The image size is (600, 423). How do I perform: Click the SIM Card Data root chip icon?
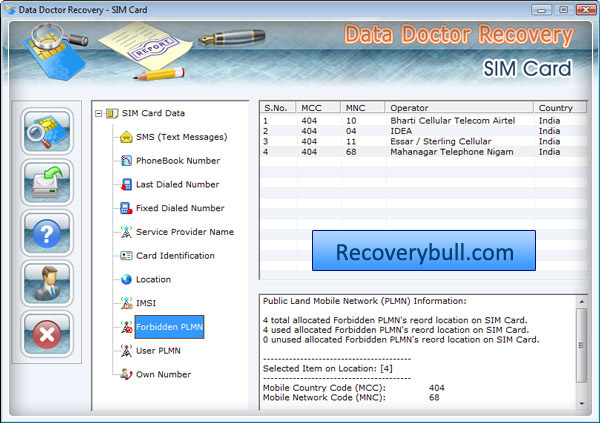pos(111,113)
